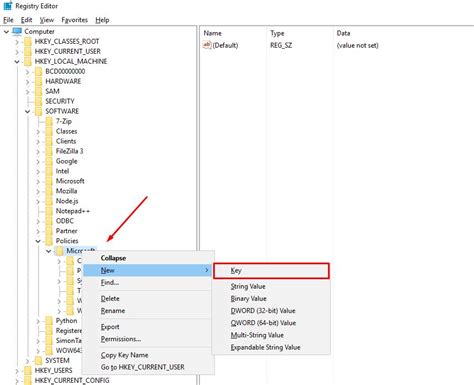Click the Data column header
Viewport: 474px width, 385px height.
click(343, 33)
